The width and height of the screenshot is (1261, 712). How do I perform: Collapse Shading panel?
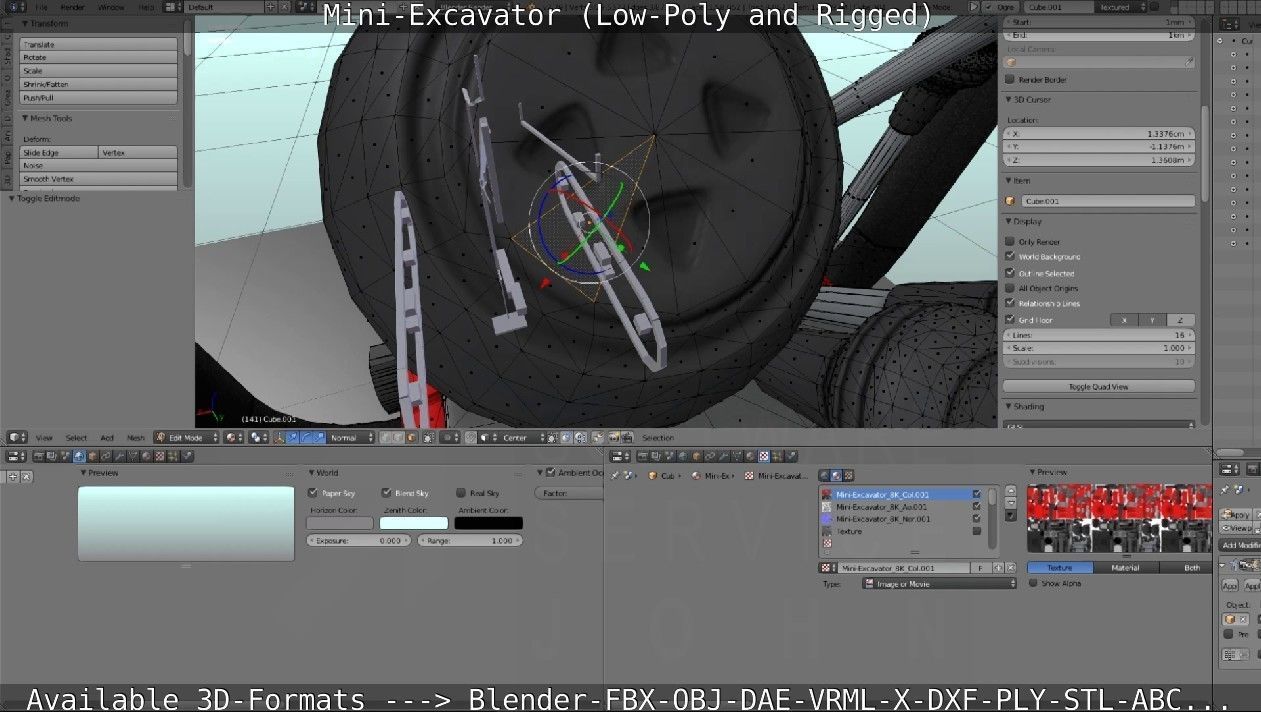pyautogui.click(x=1009, y=406)
